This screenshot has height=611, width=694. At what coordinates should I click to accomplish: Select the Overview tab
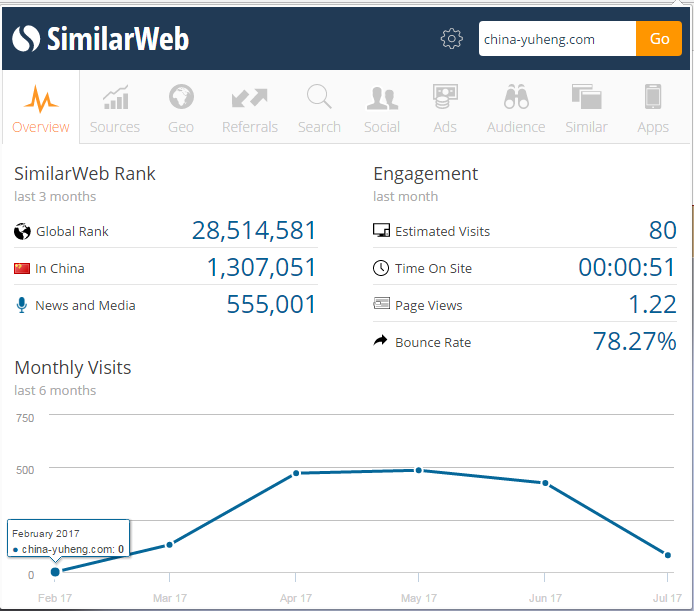click(x=41, y=108)
